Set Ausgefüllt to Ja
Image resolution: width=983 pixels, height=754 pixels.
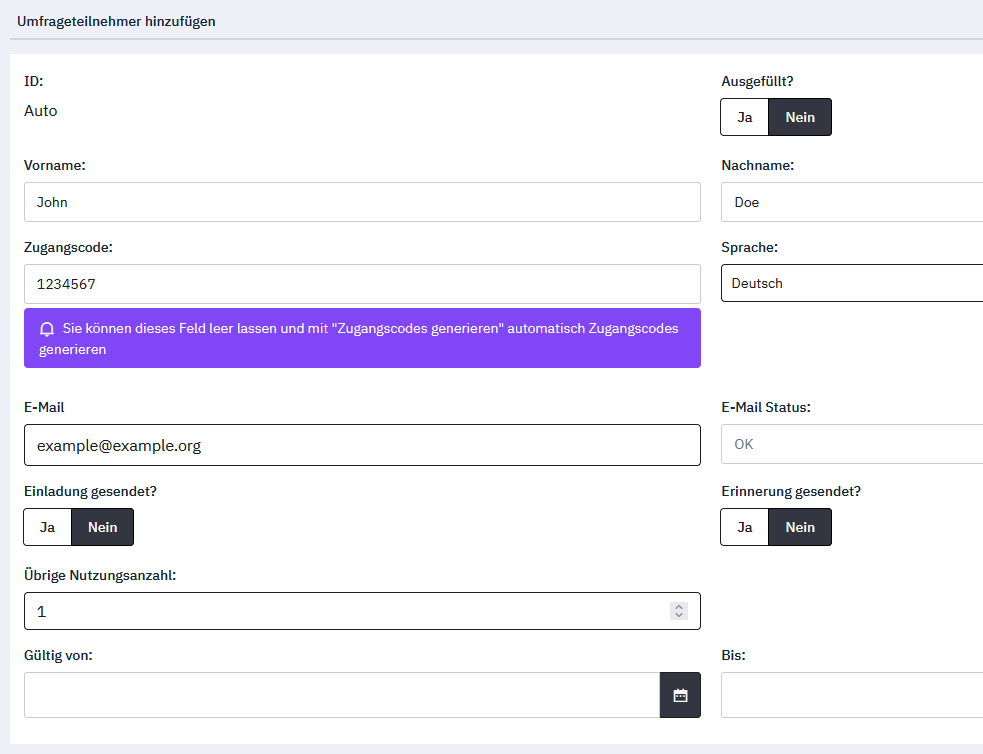(x=744, y=117)
